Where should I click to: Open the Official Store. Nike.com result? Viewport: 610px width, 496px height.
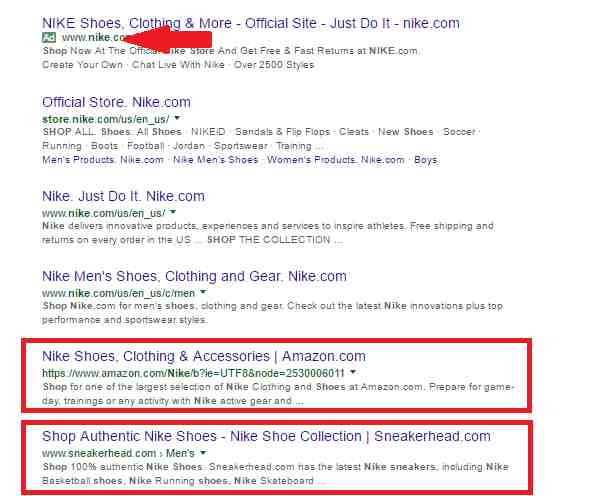[x=116, y=102]
